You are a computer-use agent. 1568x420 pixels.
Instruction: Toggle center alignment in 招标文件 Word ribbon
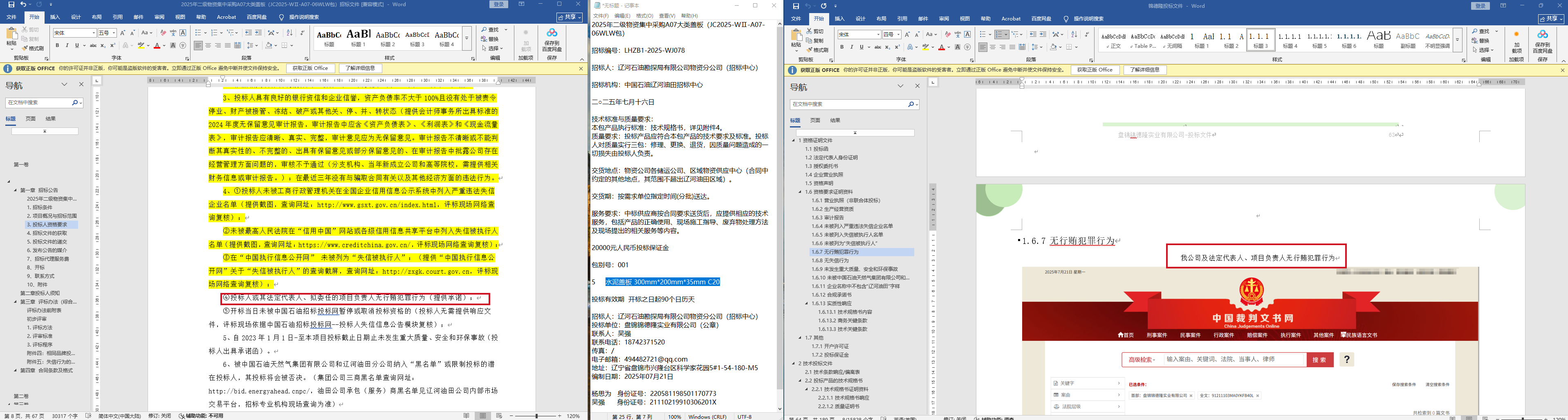coord(208,46)
